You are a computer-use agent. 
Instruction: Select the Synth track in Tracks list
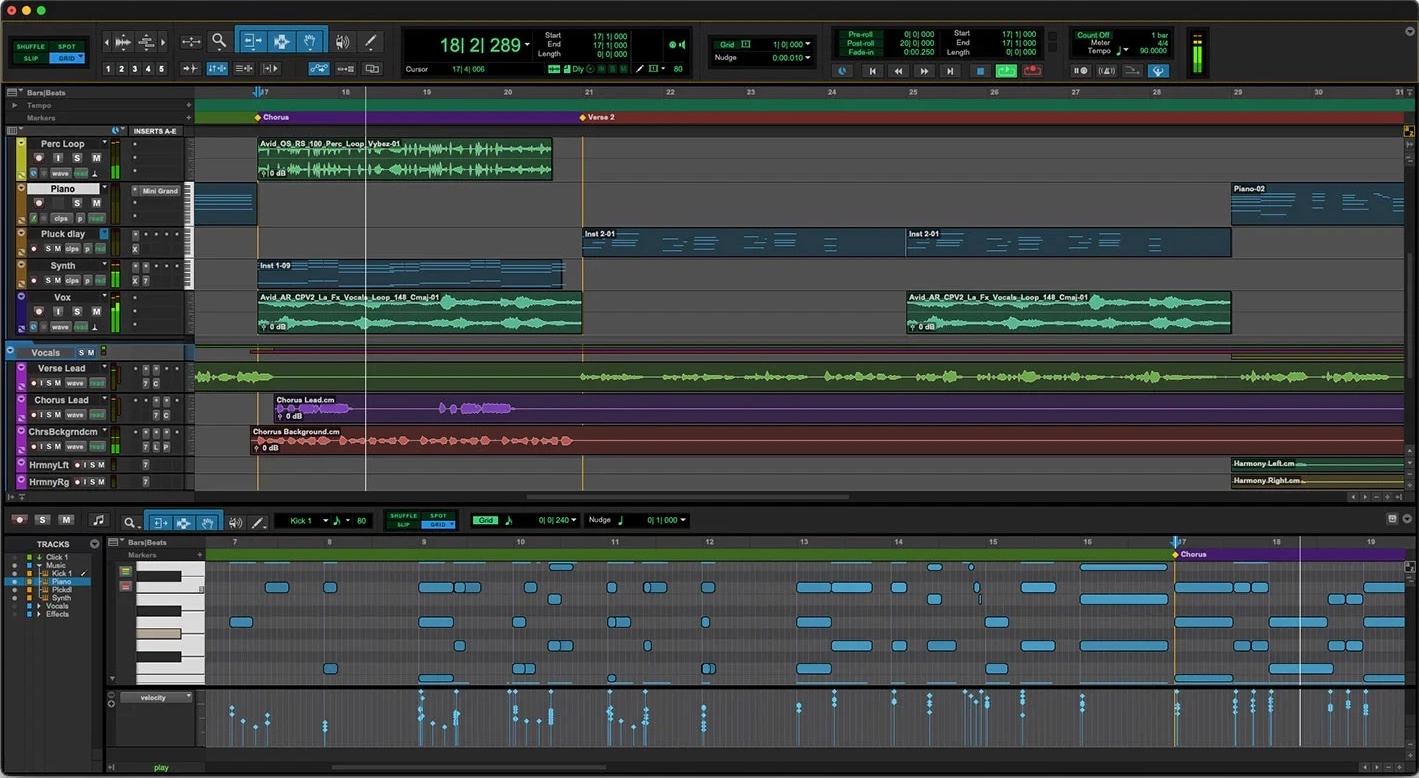[61, 598]
